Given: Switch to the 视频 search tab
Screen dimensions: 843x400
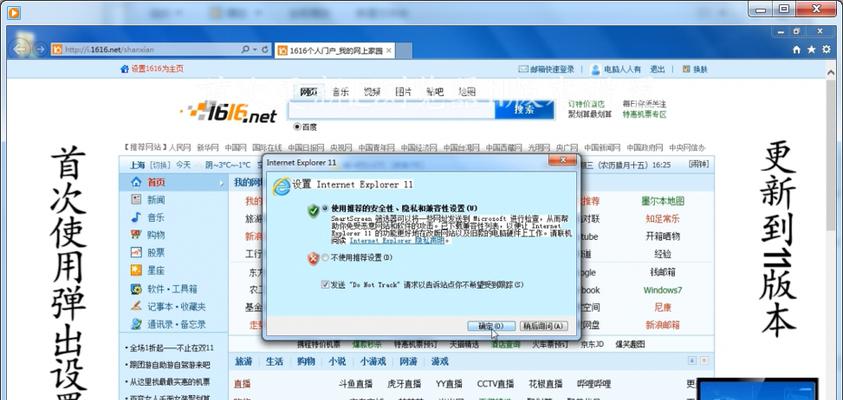Looking at the screenshot, I should pos(372,92).
